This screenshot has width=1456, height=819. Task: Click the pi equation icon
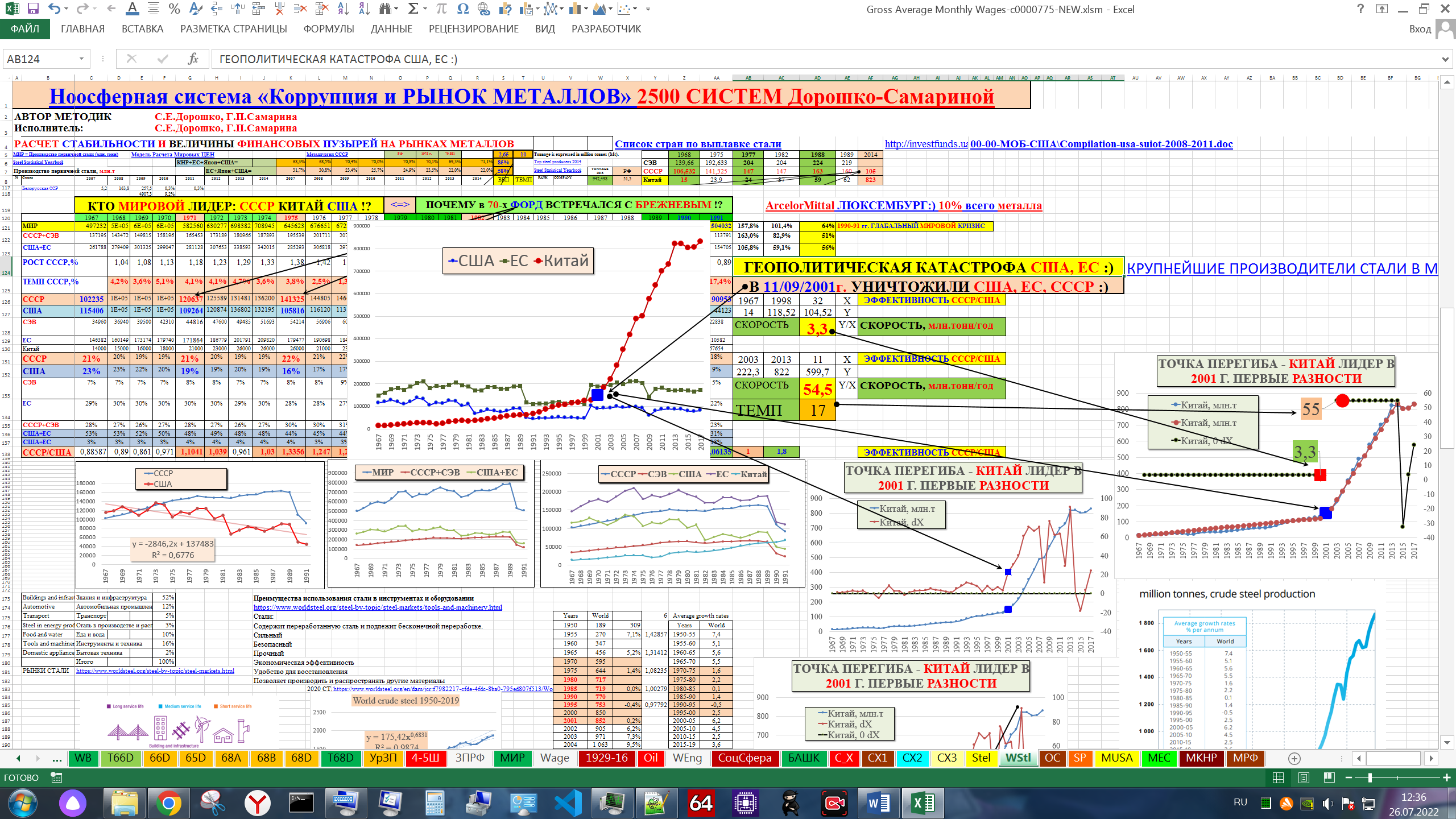point(441,9)
